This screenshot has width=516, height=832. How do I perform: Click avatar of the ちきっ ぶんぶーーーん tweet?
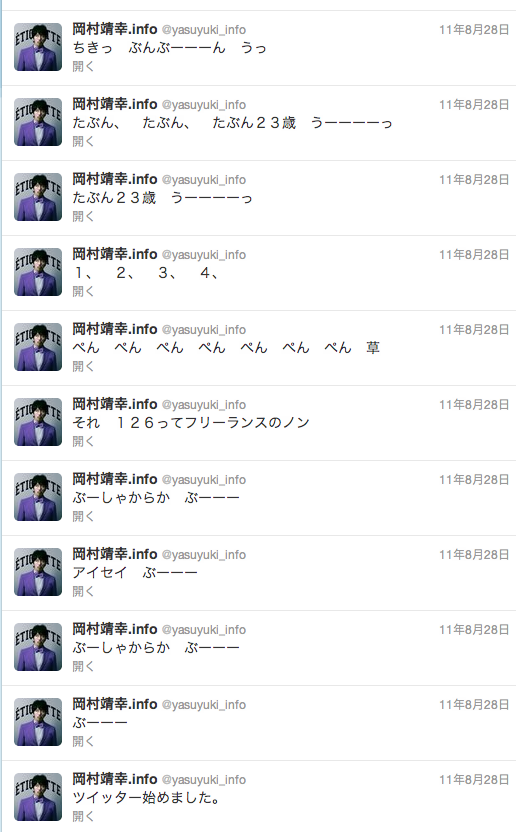click(38, 47)
